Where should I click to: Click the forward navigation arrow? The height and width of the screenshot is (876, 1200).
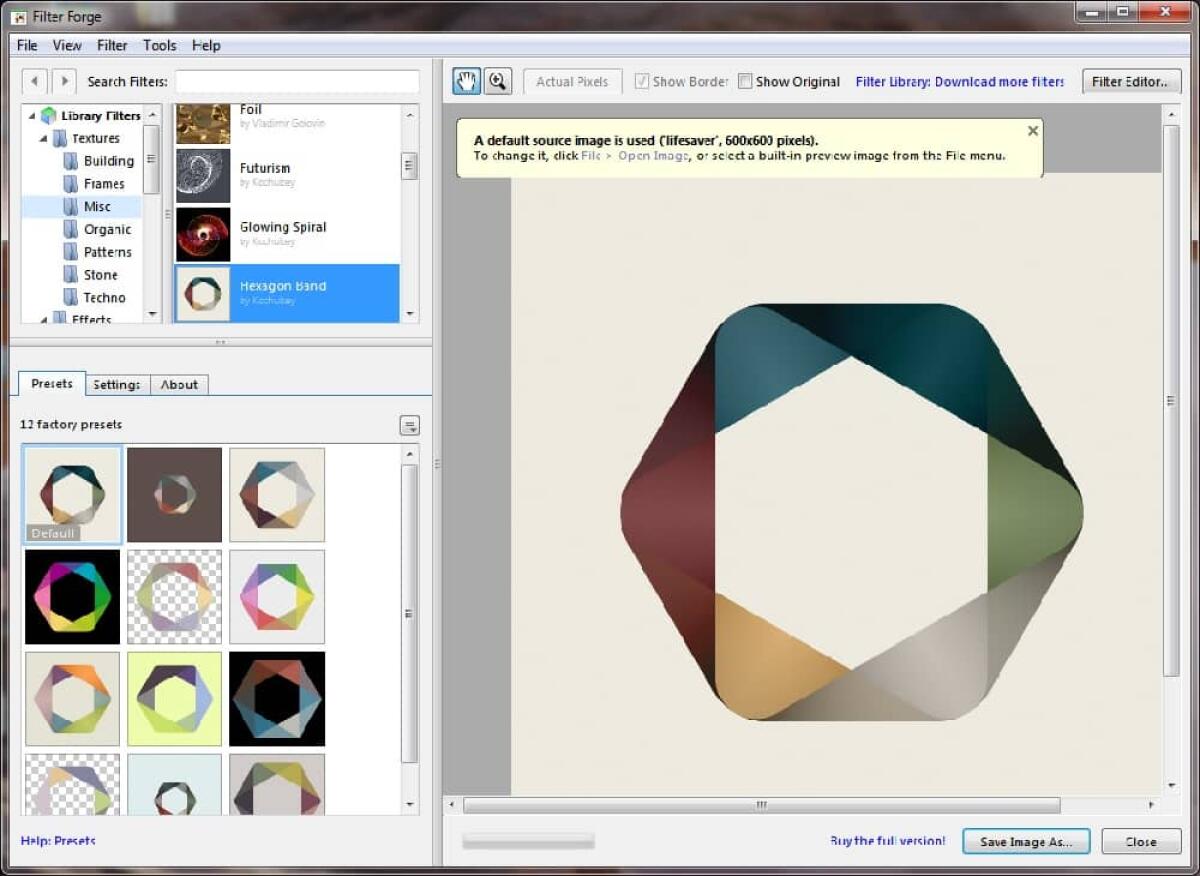[63, 81]
